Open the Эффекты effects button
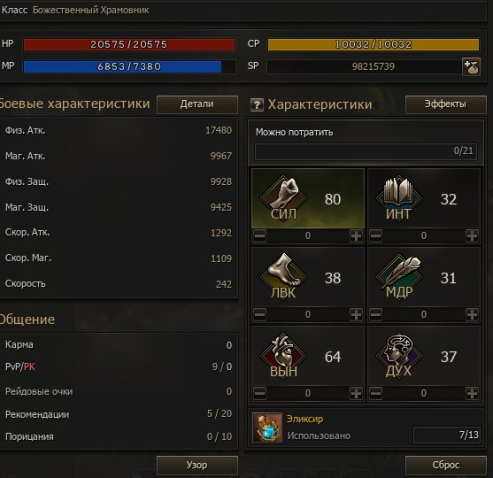Image resolution: width=493 pixels, height=478 pixels. pos(446,104)
